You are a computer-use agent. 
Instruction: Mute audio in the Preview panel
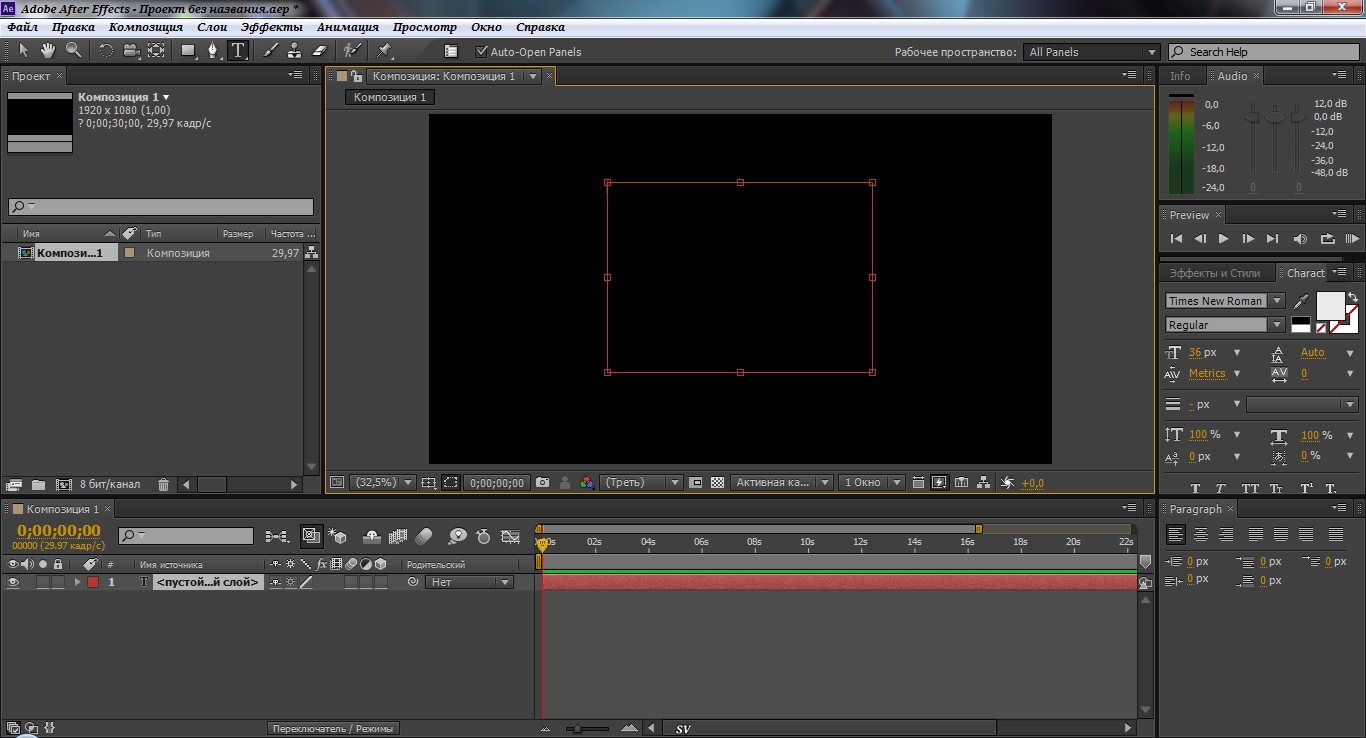coord(1300,239)
